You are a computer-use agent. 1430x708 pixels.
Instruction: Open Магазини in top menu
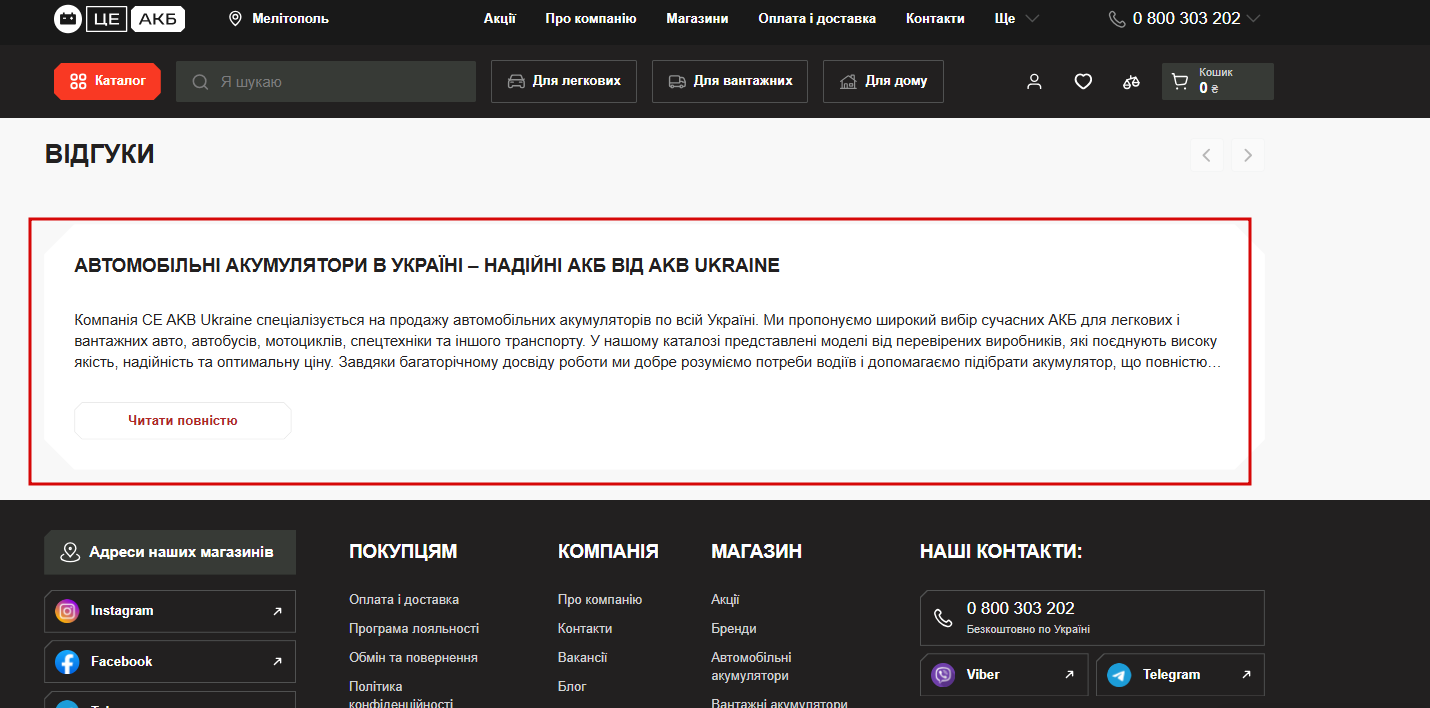(x=697, y=19)
